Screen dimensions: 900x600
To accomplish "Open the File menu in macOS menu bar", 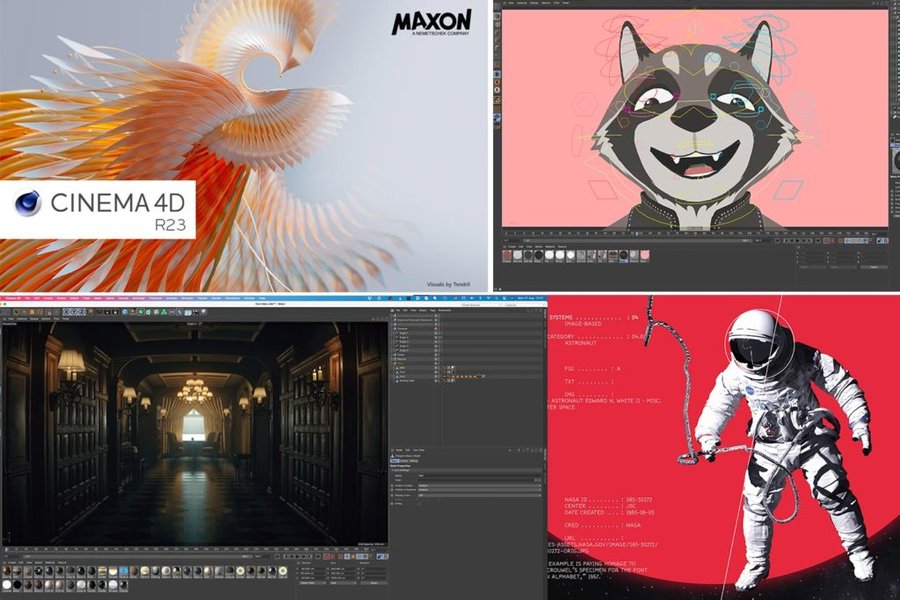I will pos(27,298).
